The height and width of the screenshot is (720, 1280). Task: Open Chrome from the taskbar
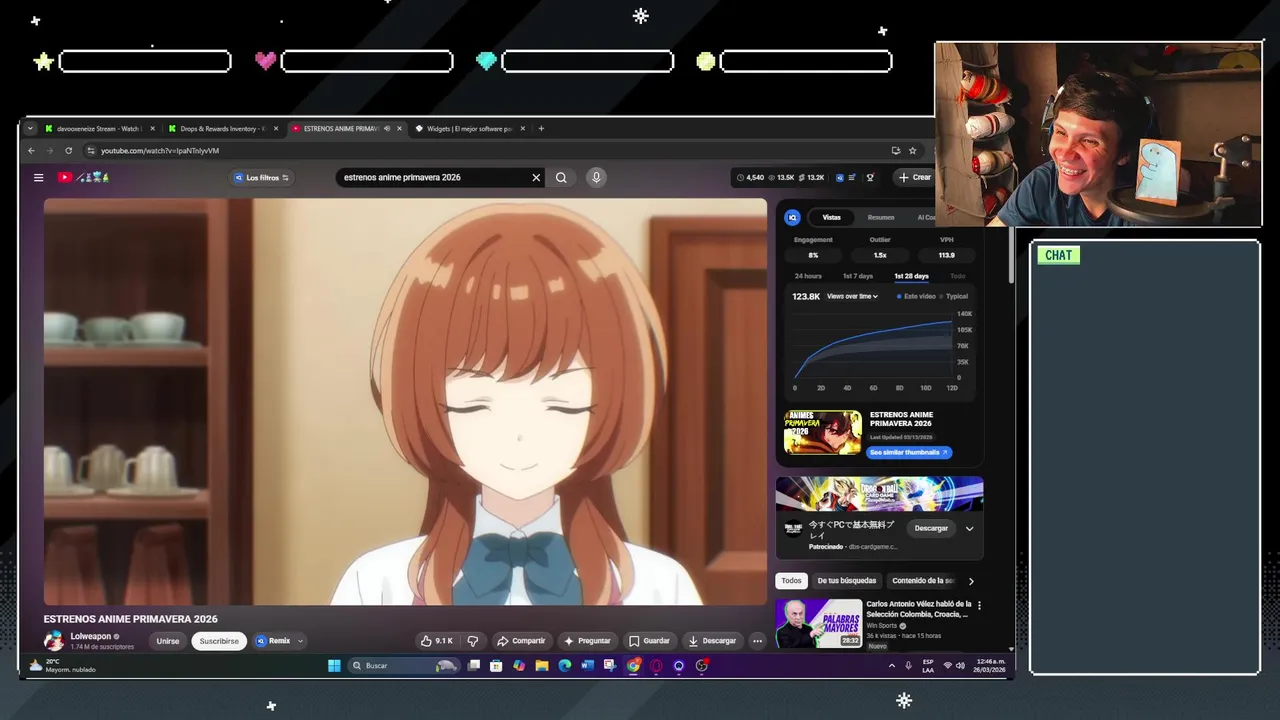(633, 666)
